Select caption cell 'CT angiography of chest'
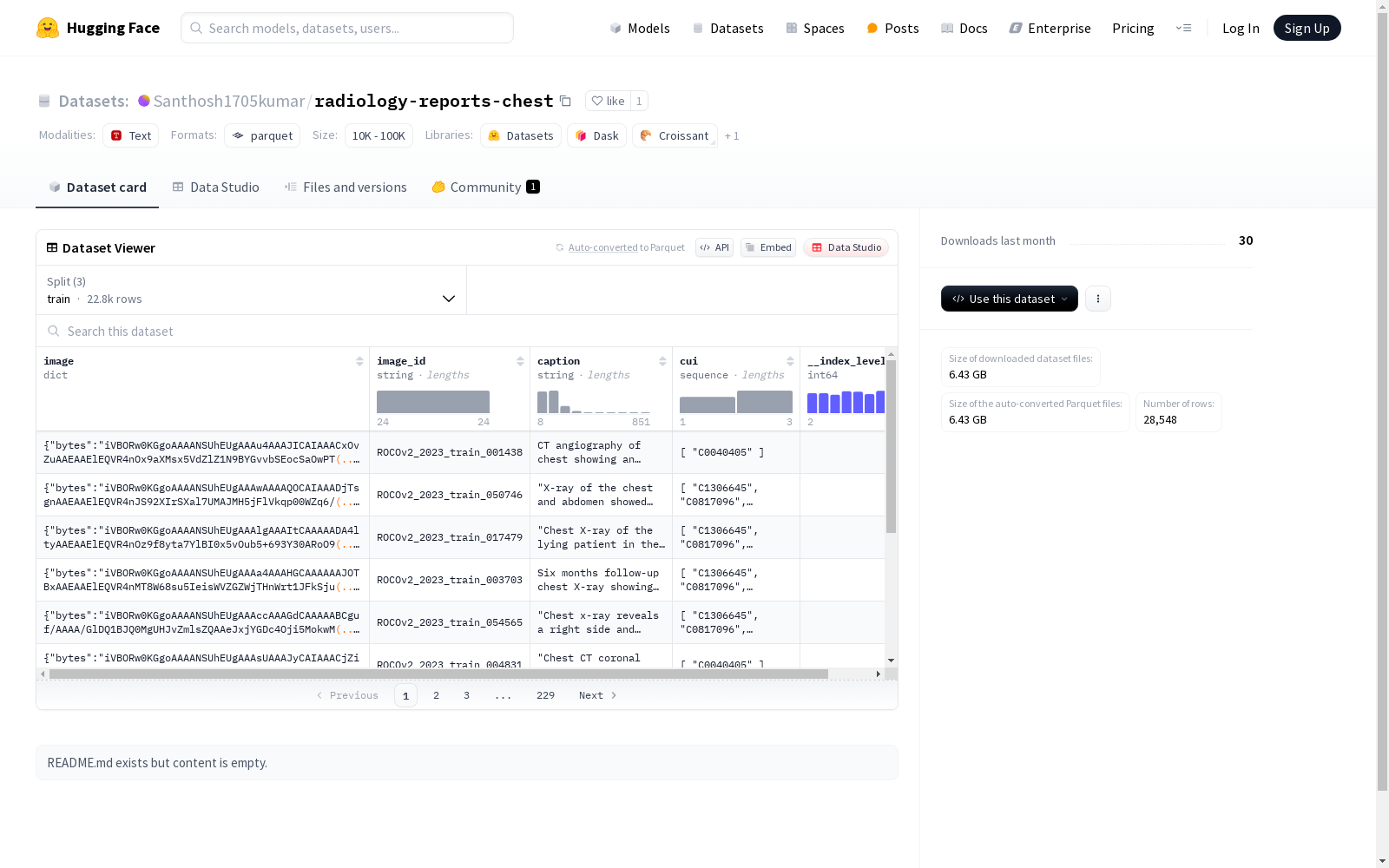 point(602,452)
